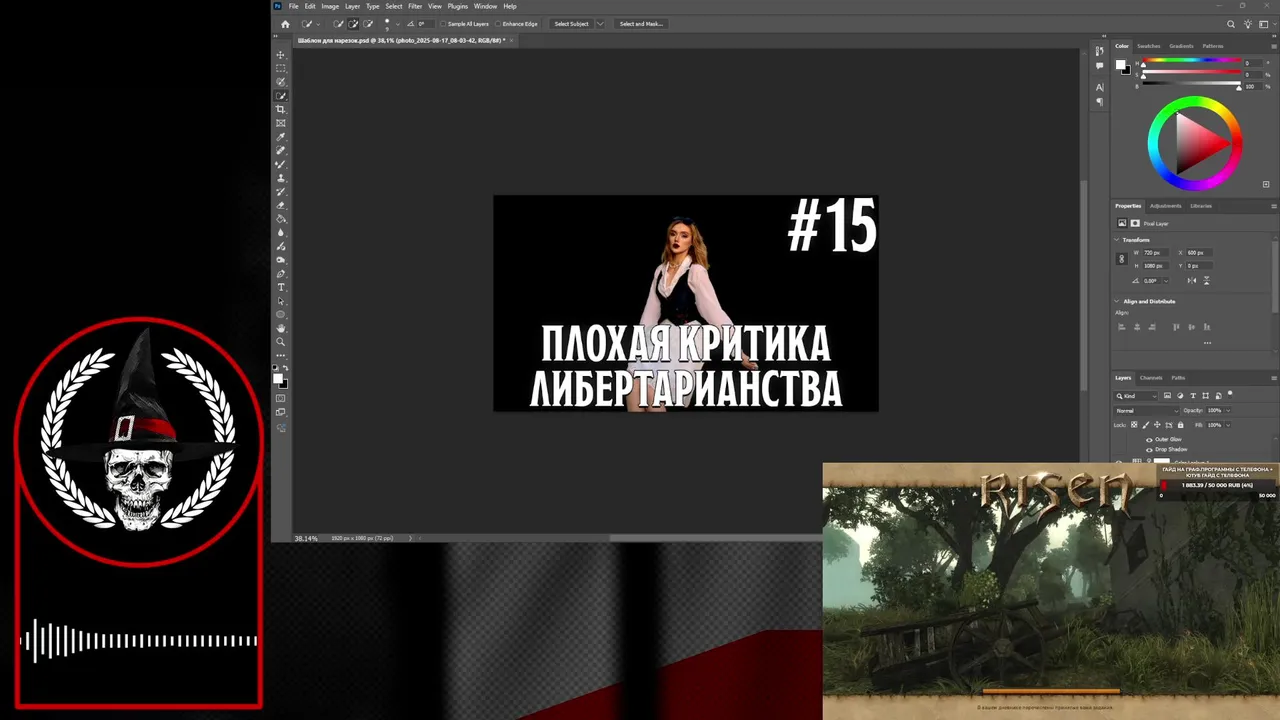This screenshot has width=1280, height=720.
Task: Switch to the Swatches tab
Action: coord(1149,46)
